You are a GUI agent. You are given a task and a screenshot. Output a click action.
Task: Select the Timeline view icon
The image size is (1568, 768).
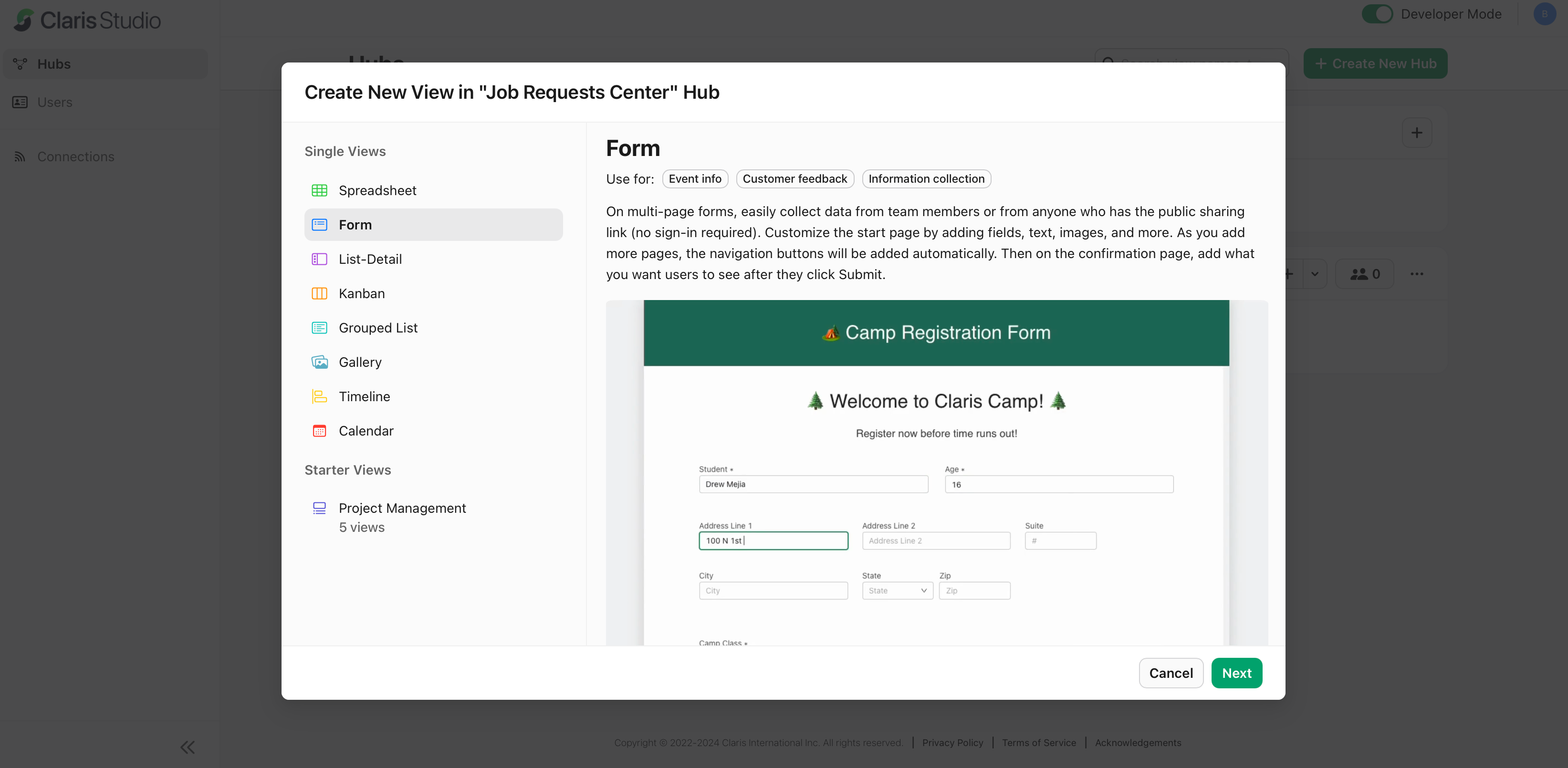click(x=320, y=396)
